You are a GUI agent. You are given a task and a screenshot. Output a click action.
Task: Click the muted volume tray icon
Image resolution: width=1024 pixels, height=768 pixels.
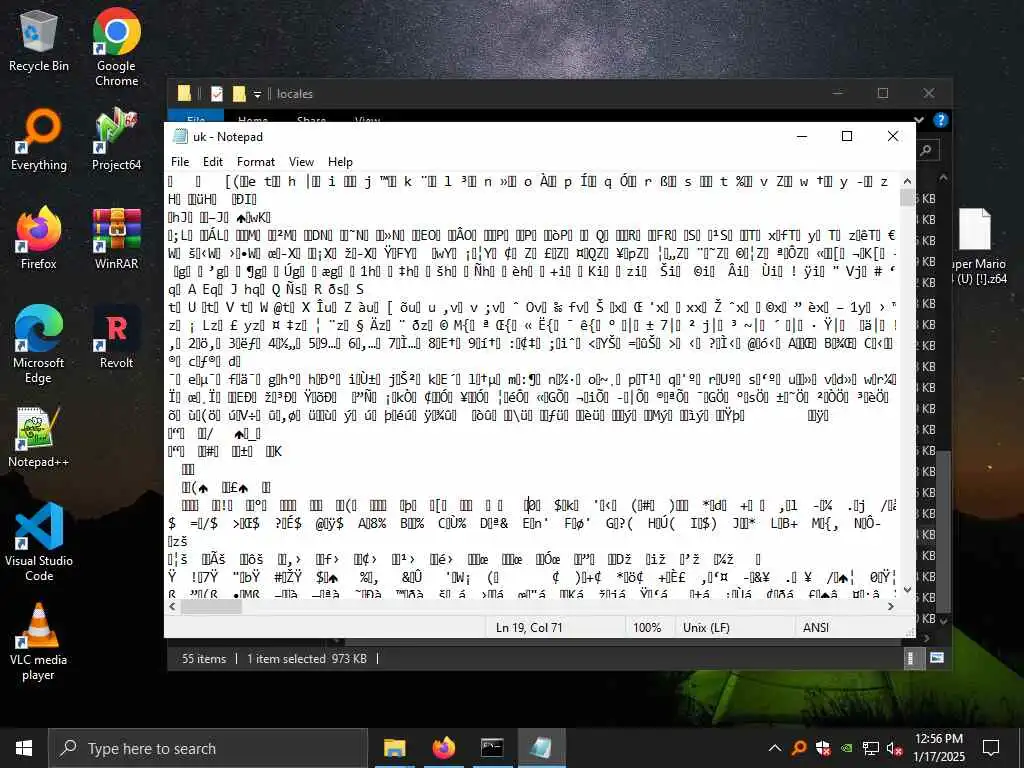click(x=895, y=748)
